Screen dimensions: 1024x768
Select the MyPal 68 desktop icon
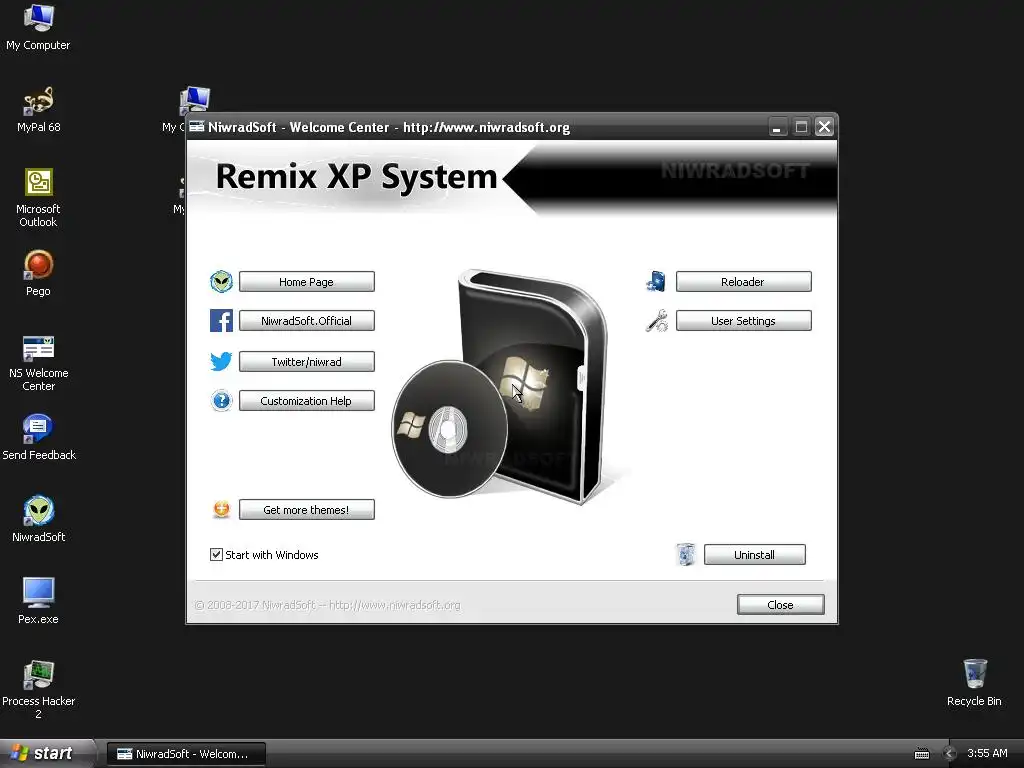pos(38,110)
